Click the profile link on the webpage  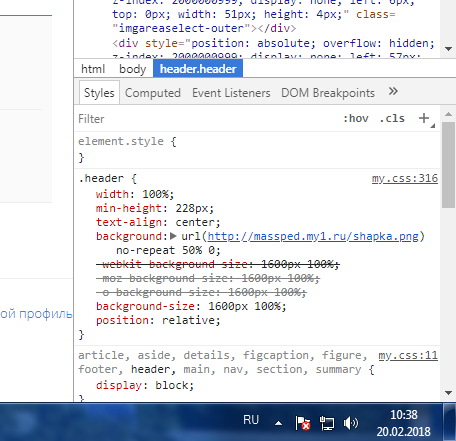pyautogui.click(x=36, y=314)
